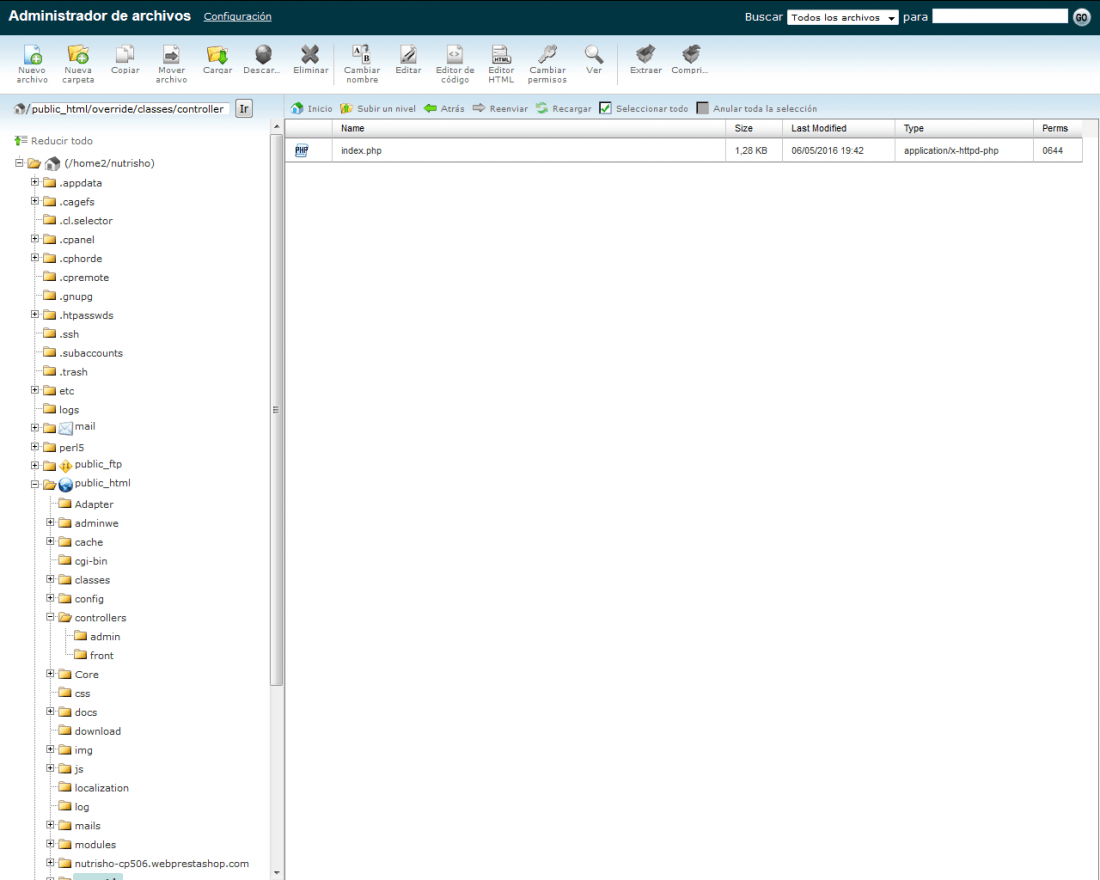Screen dimensions: 1100x880
Task: Sort by Last Modified column header
Action: tap(838, 128)
